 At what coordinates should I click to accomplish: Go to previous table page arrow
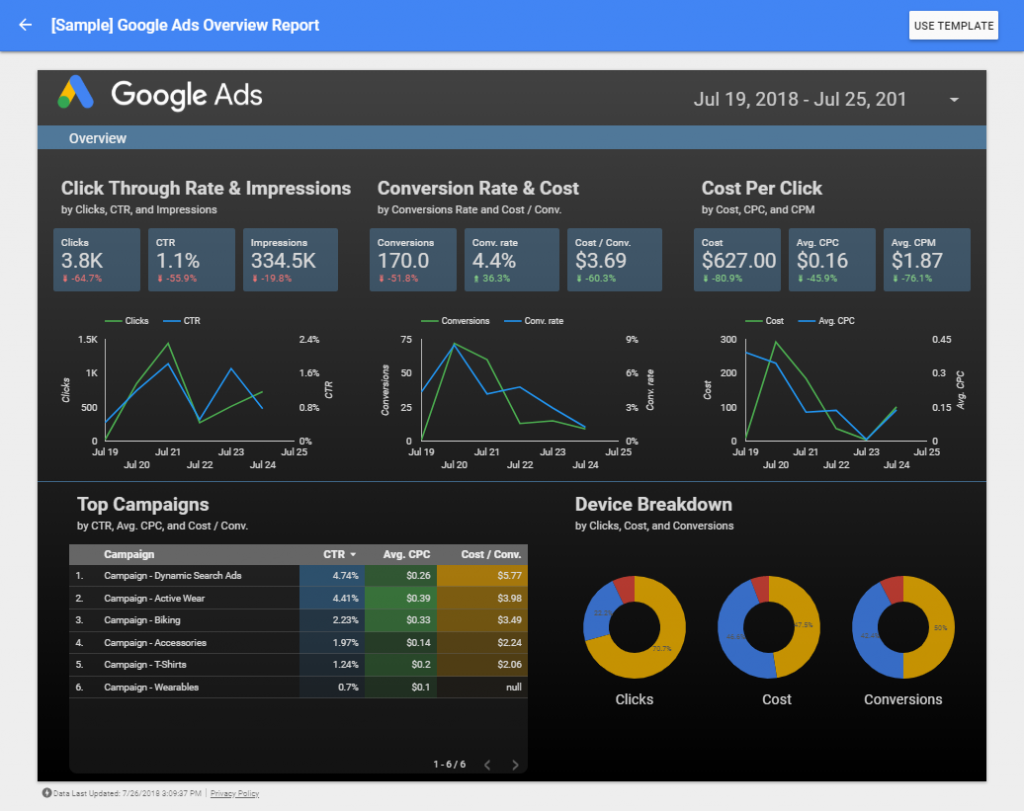[487, 765]
